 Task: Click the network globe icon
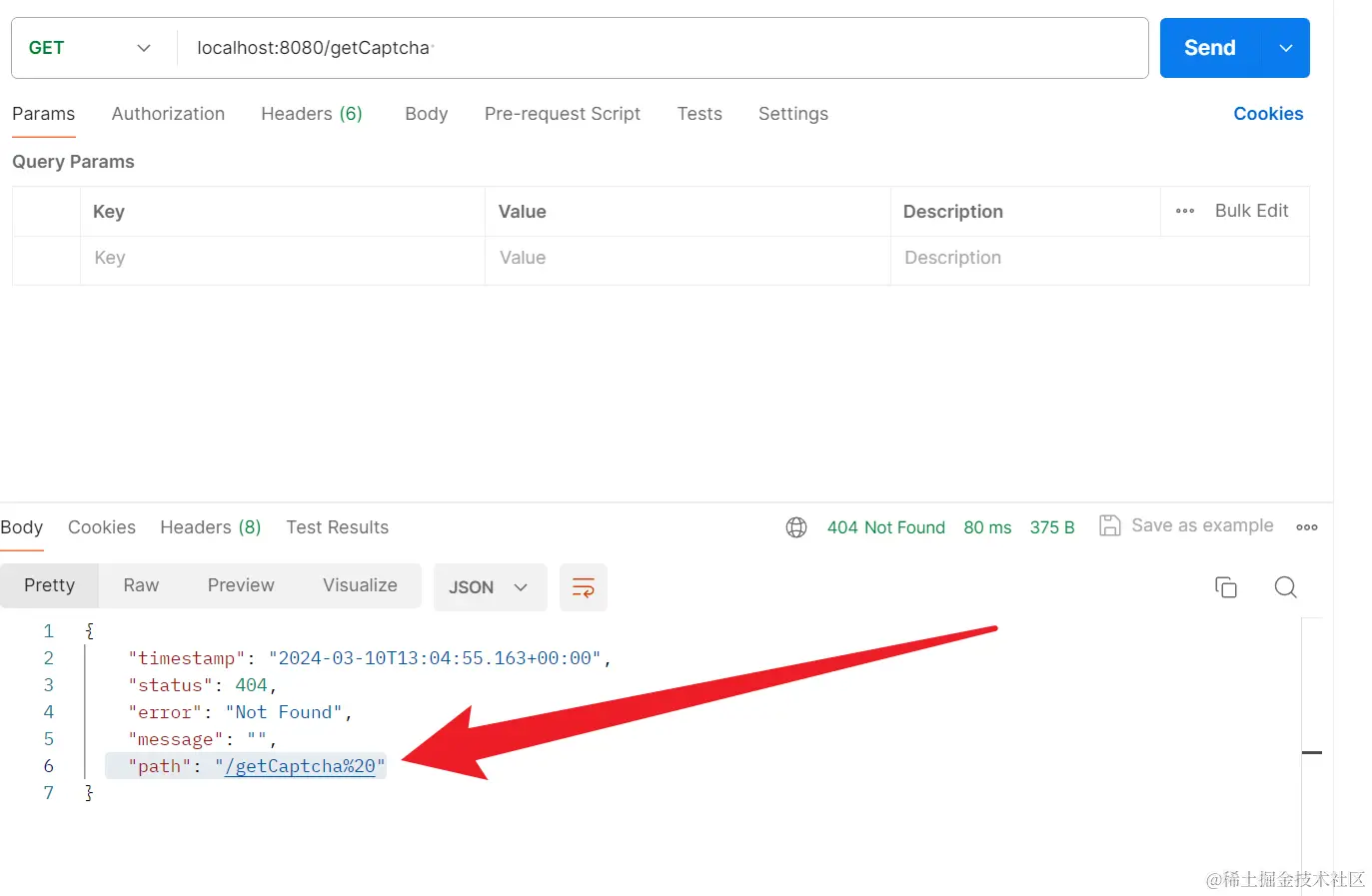(796, 527)
